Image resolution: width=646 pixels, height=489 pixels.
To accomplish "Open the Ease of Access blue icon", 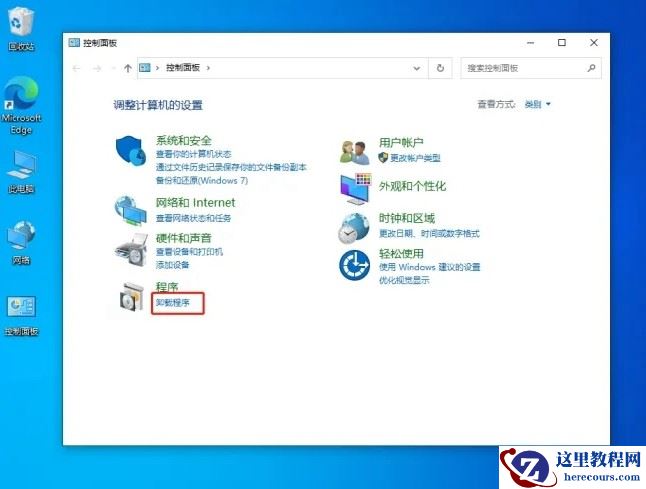I will point(354,265).
